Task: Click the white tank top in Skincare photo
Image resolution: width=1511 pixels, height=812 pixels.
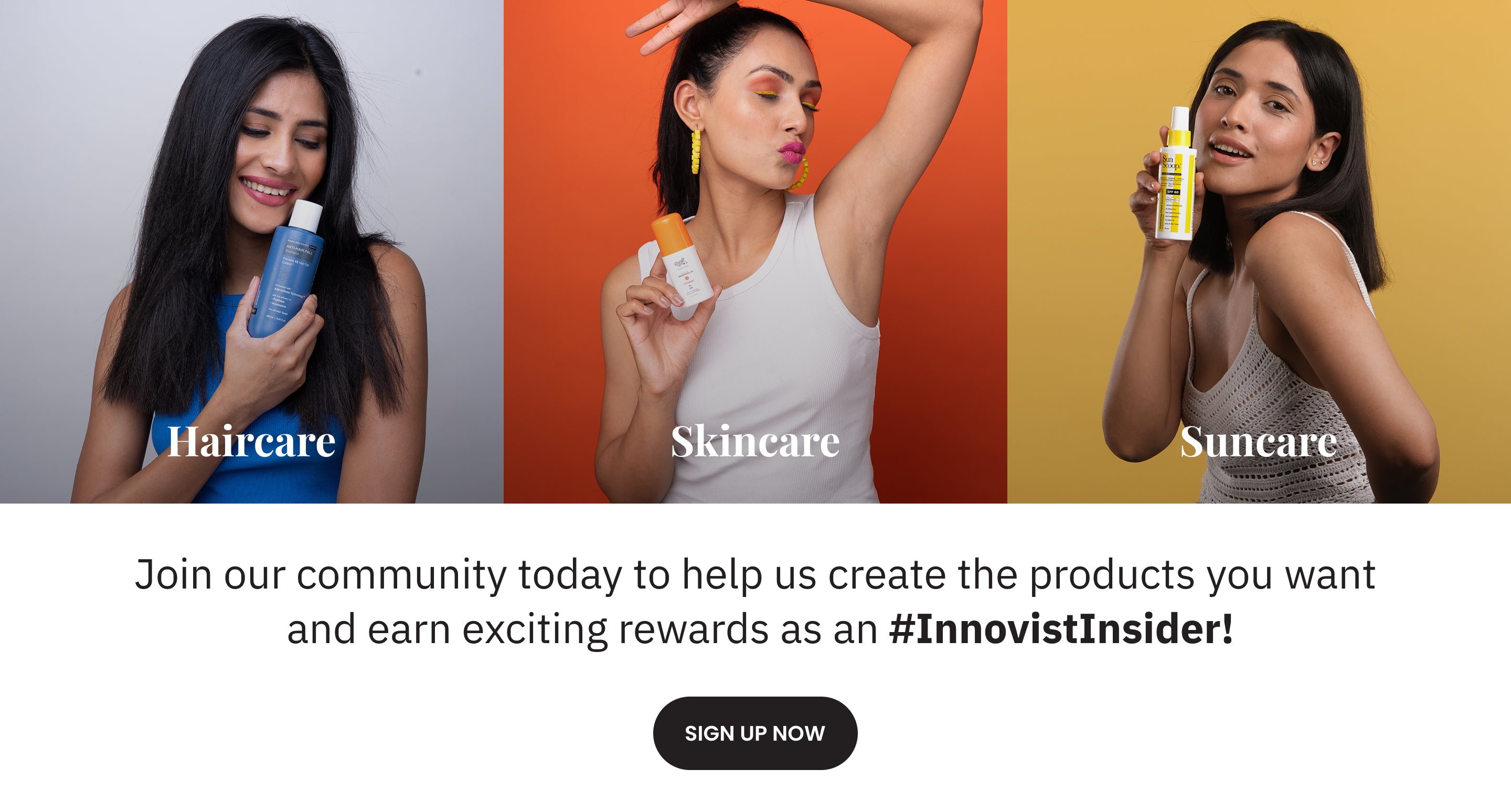Action: click(x=780, y=364)
